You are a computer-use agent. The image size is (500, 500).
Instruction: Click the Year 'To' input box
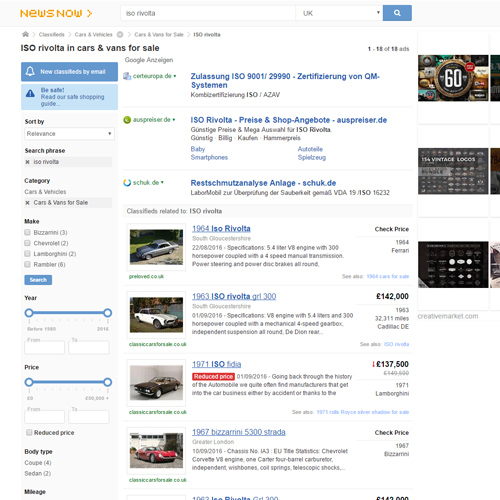[89, 347]
